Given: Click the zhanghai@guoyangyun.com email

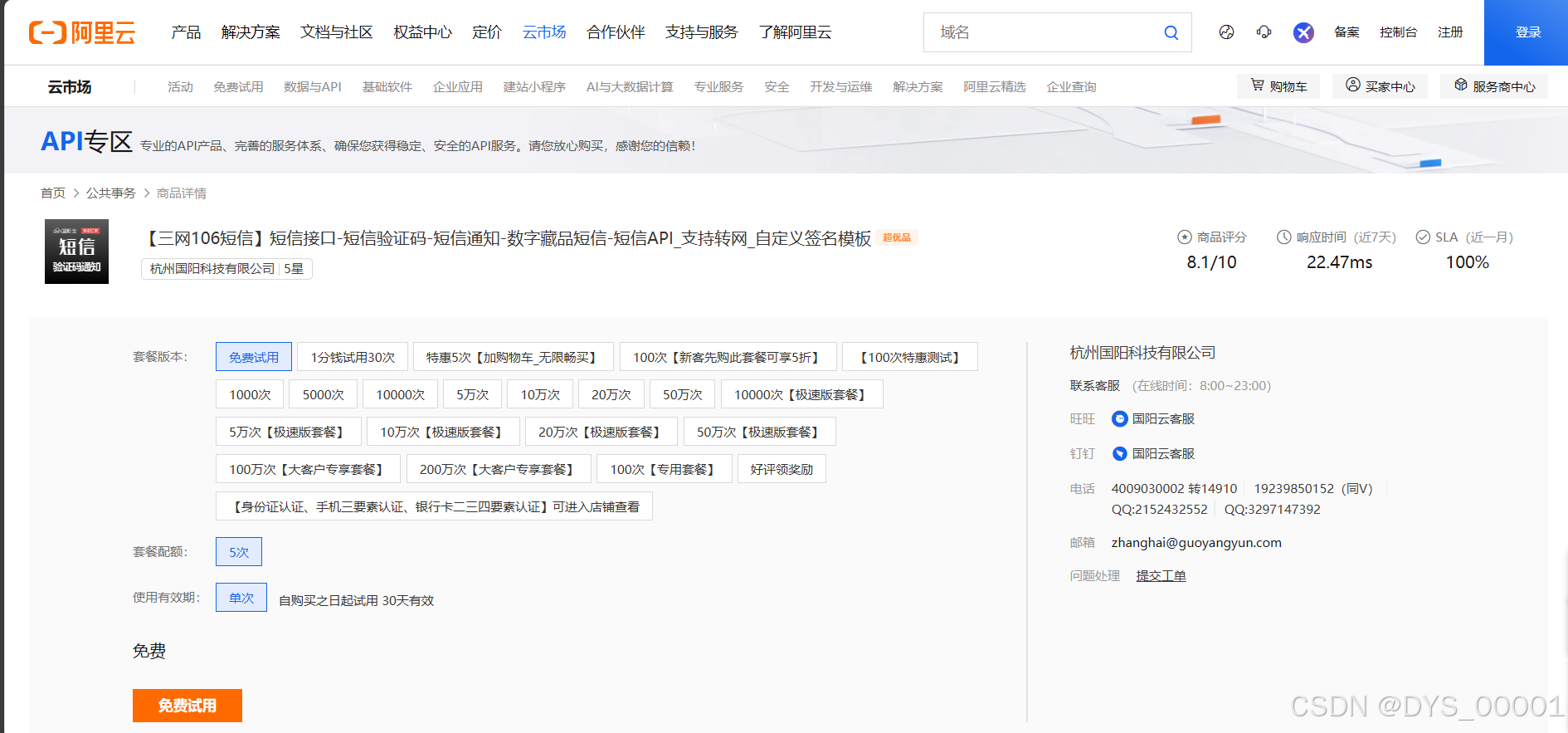Looking at the screenshot, I should click(1196, 543).
